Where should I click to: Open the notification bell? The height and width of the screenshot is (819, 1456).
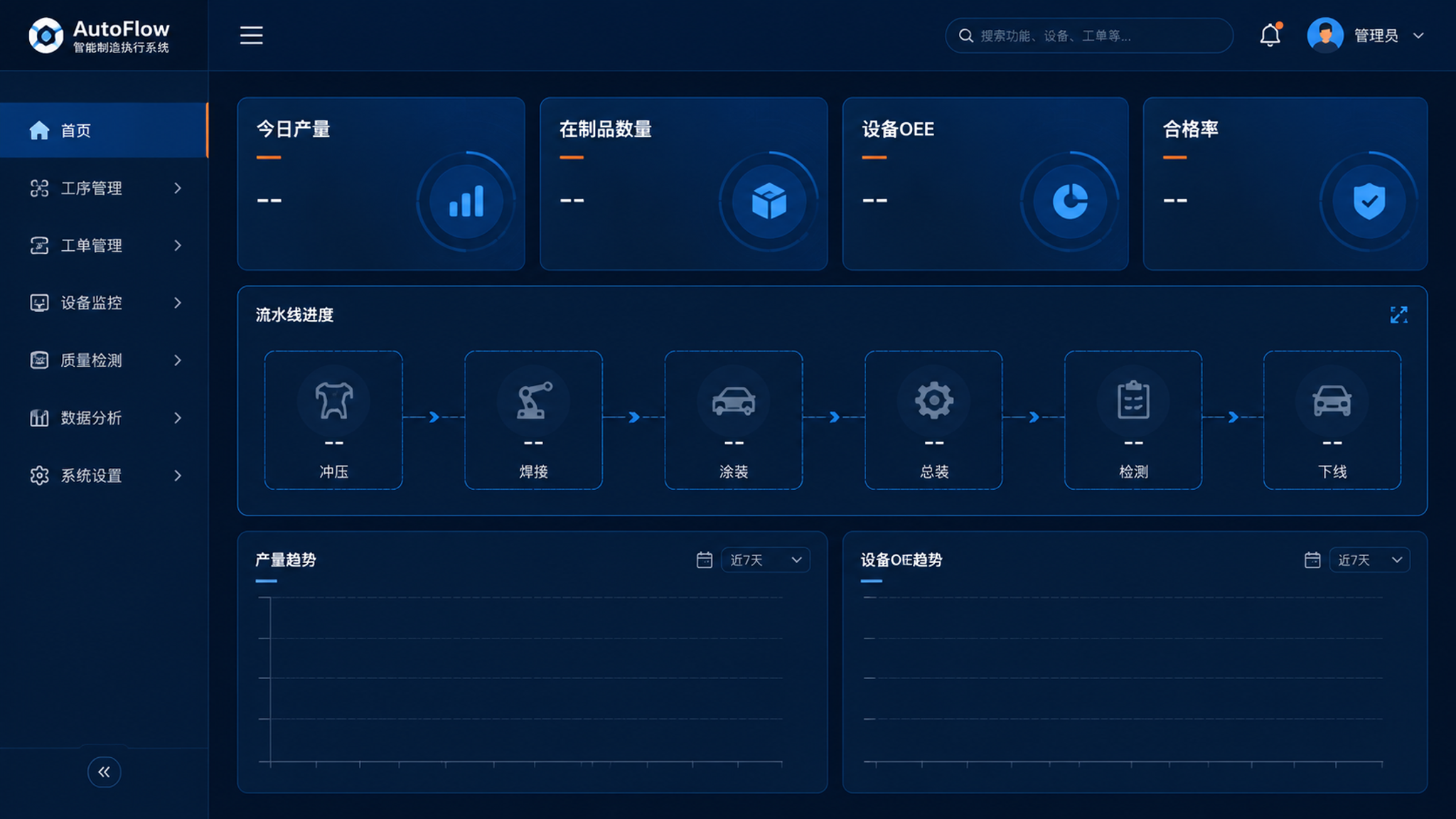(1270, 35)
